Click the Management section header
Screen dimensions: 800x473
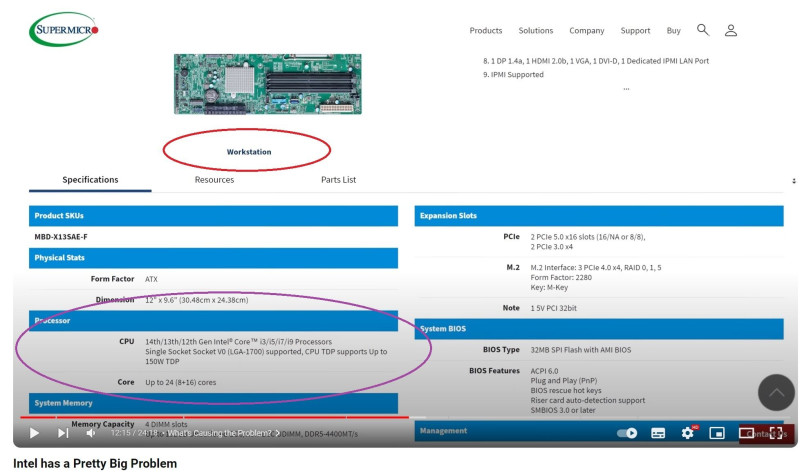point(599,431)
